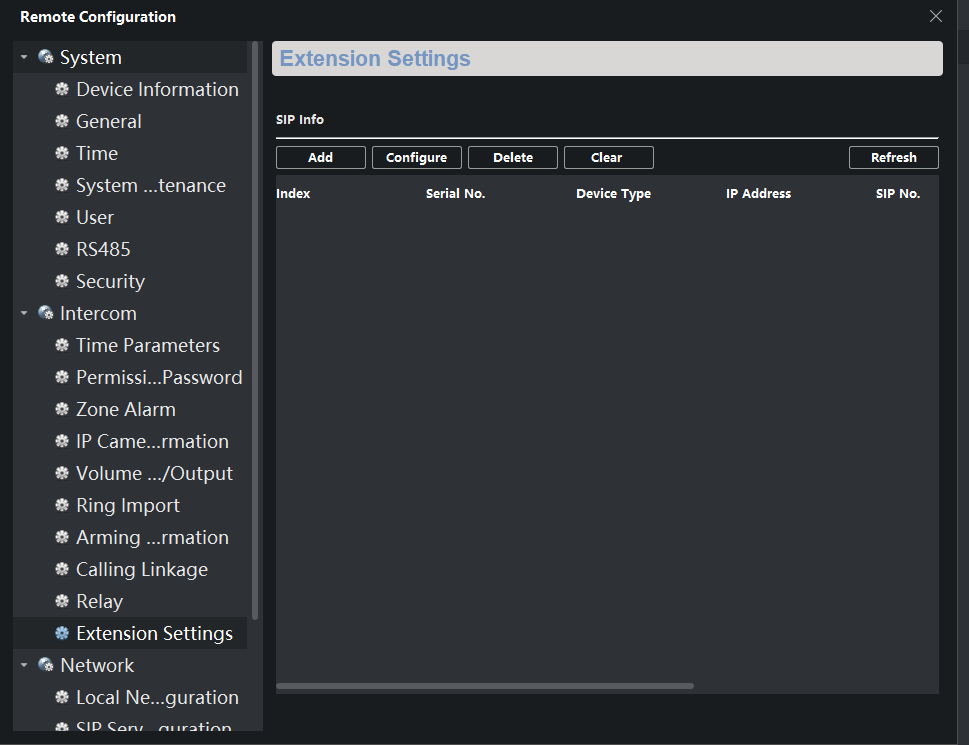Click the Network category globe-gear icon
969x745 pixels.
46,666
